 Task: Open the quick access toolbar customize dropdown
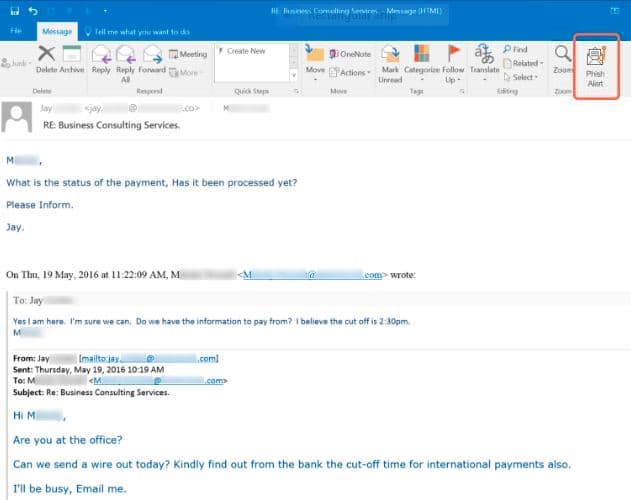tap(105, 11)
